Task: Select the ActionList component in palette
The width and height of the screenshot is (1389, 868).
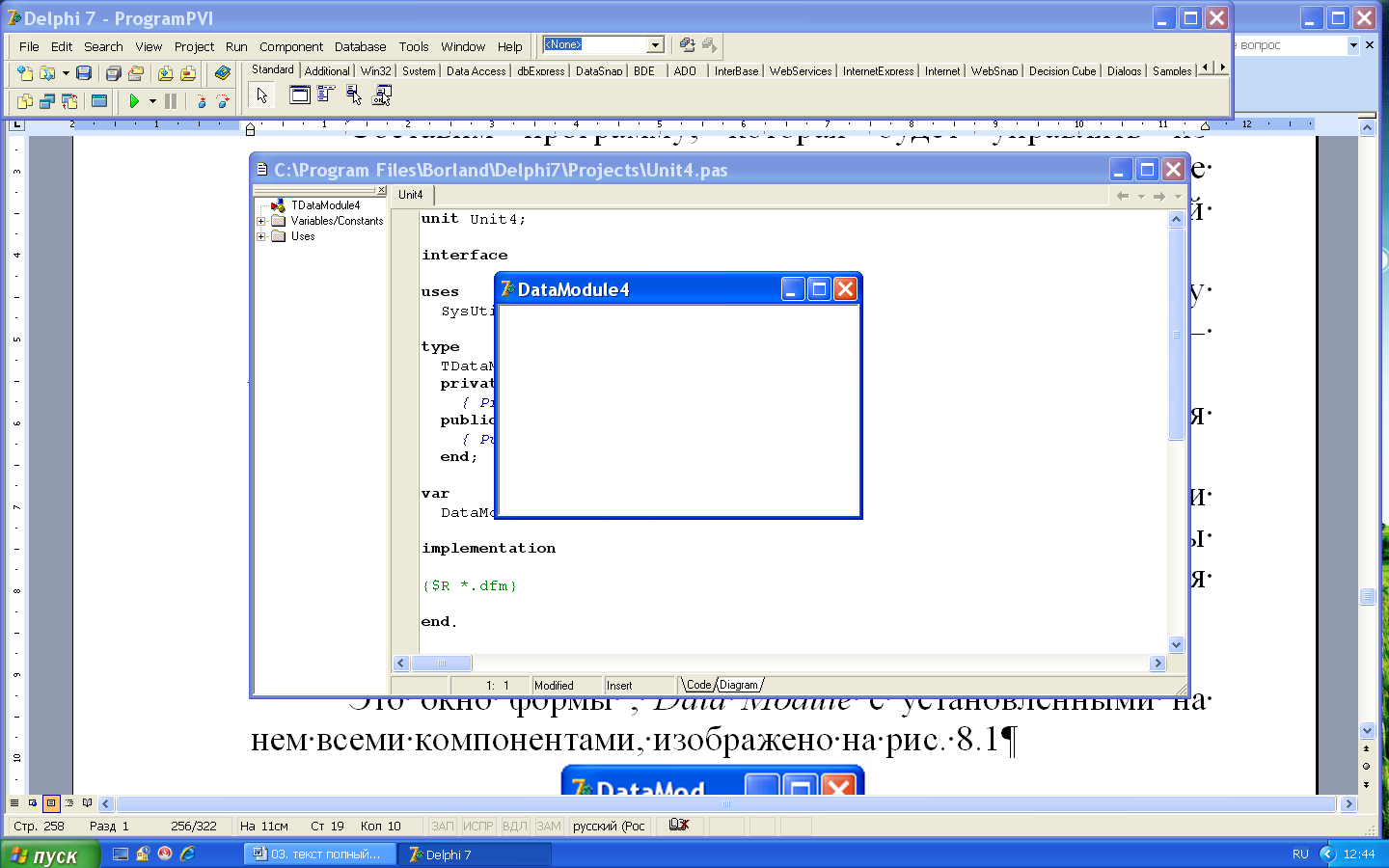Action: pyautogui.click(x=382, y=95)
